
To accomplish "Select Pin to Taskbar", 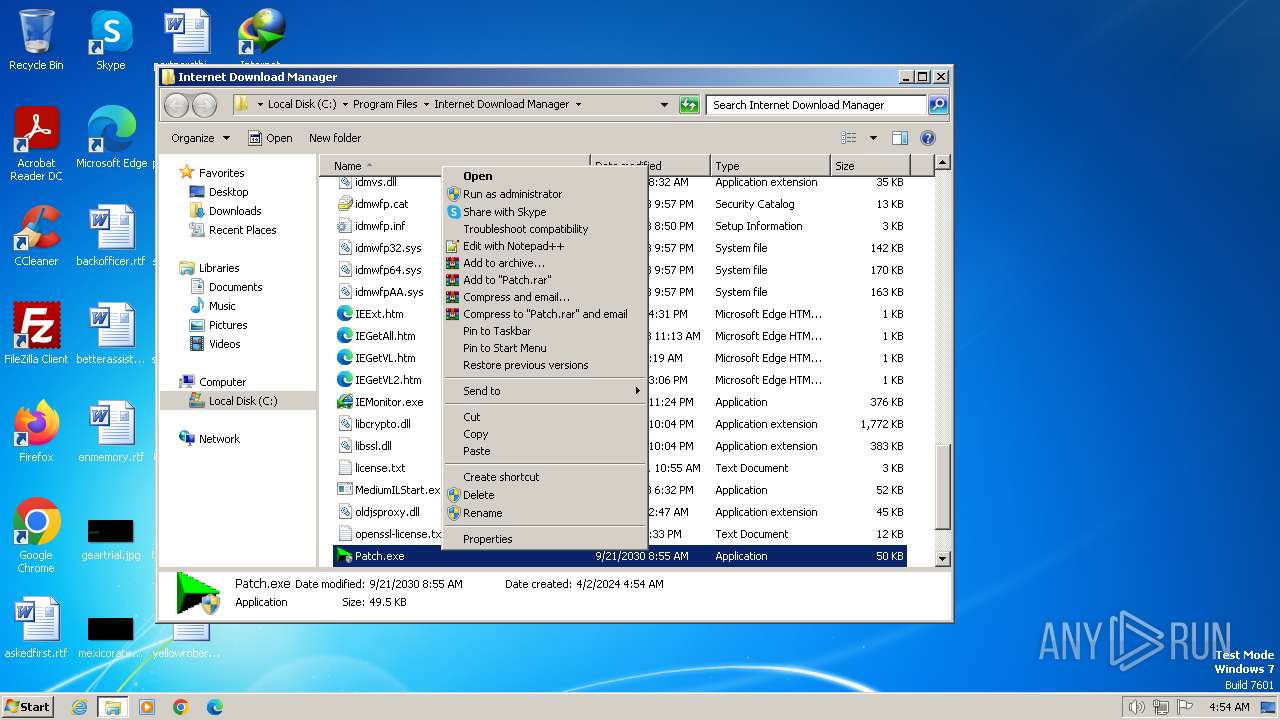I will pos(545,331).
